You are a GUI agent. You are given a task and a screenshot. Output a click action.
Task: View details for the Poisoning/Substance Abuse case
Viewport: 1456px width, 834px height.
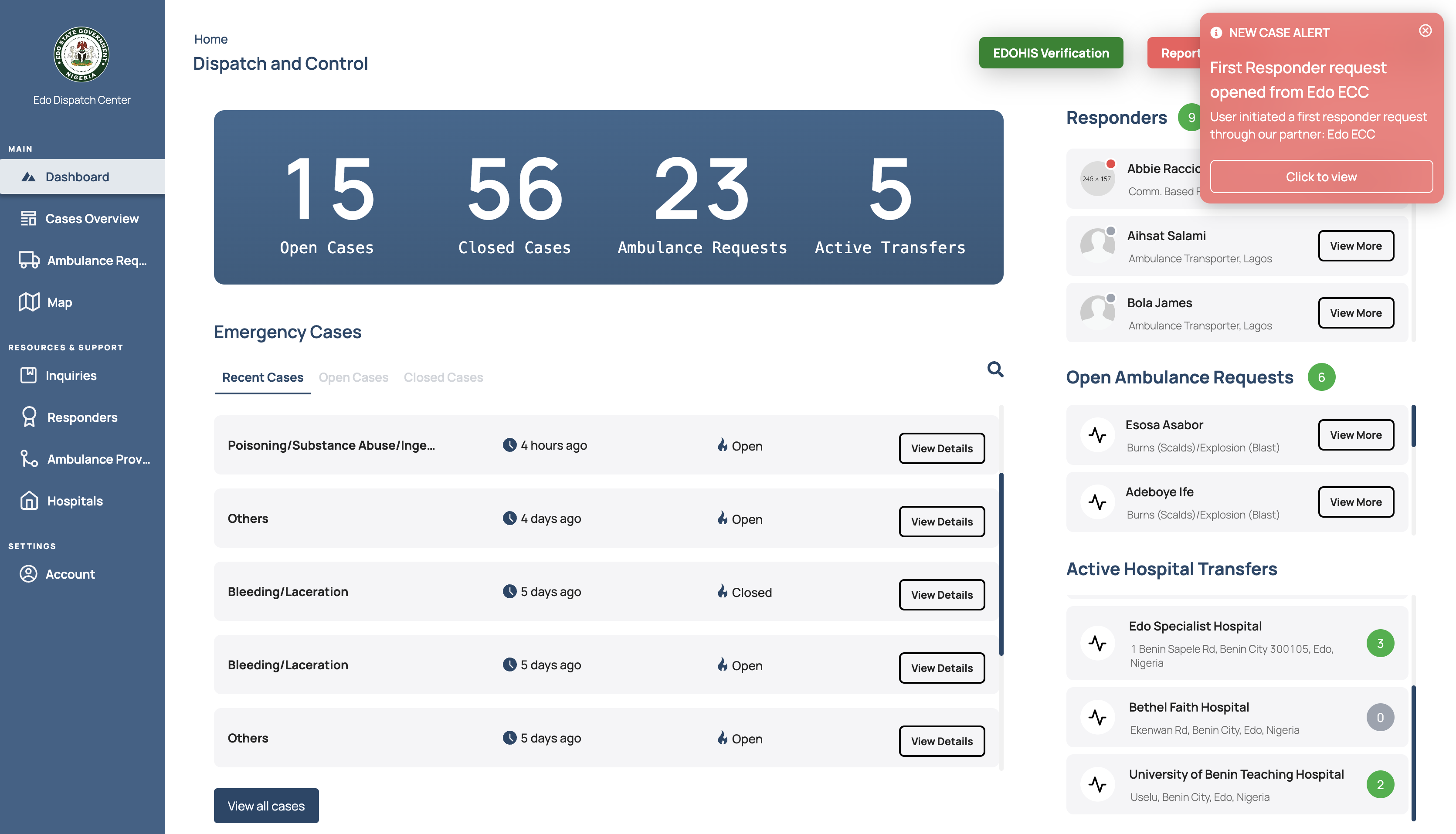pos(941,448)
